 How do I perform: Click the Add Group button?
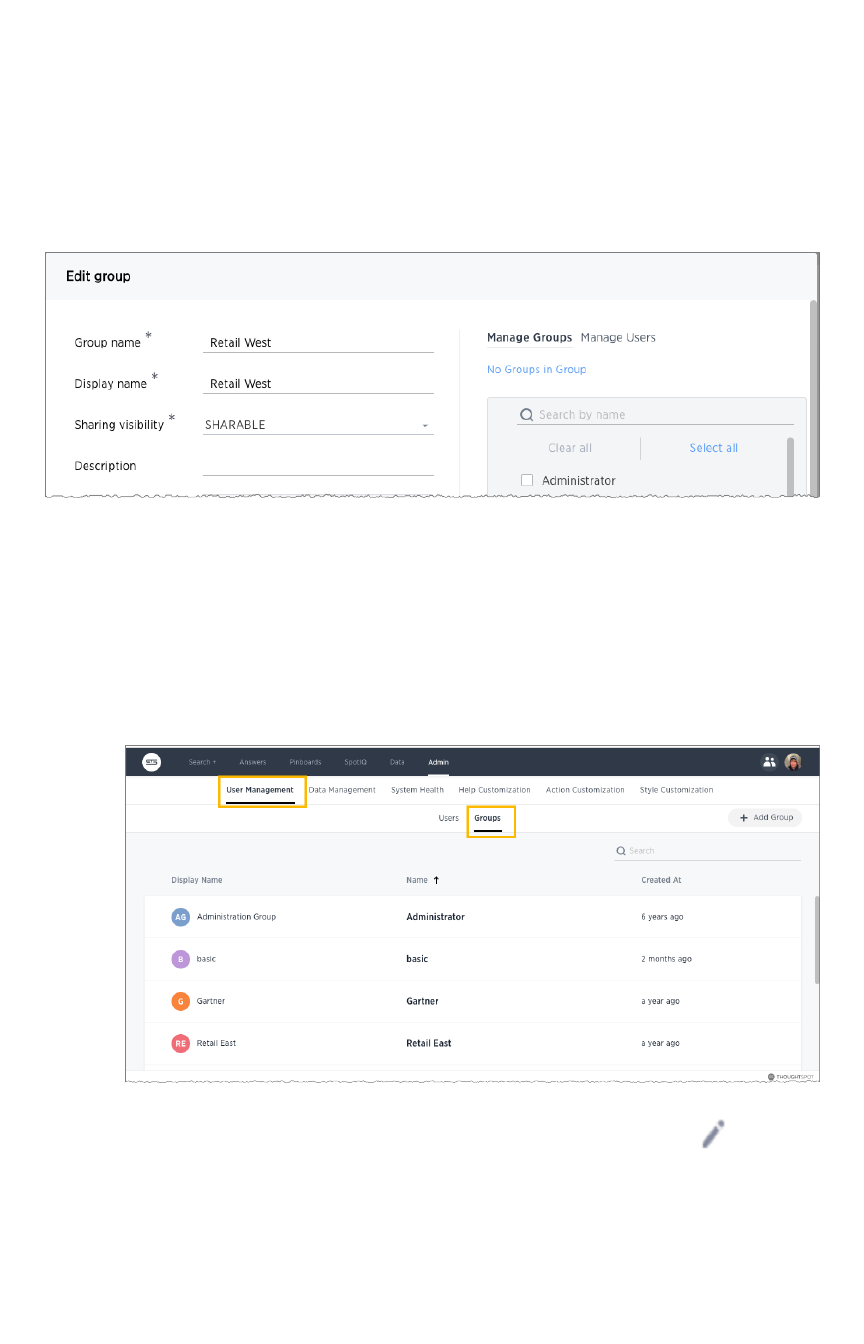click(765, 817)
